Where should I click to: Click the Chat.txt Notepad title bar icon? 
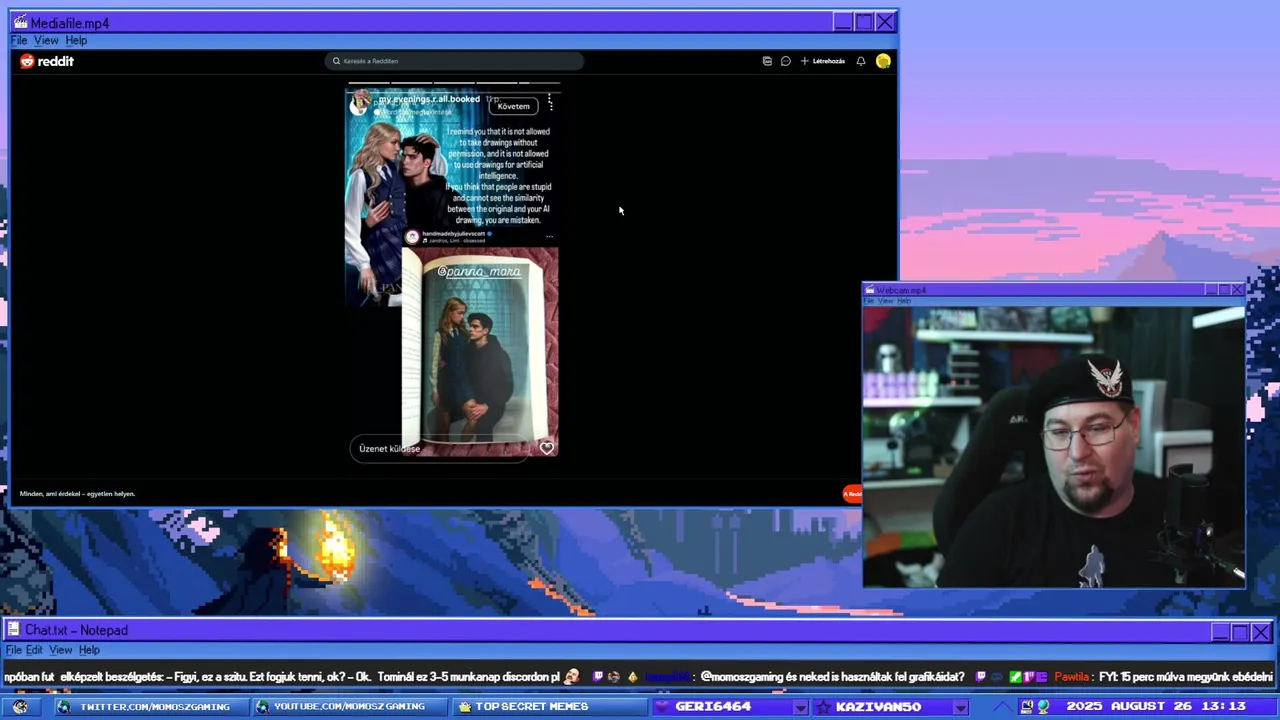coord(14,630)
